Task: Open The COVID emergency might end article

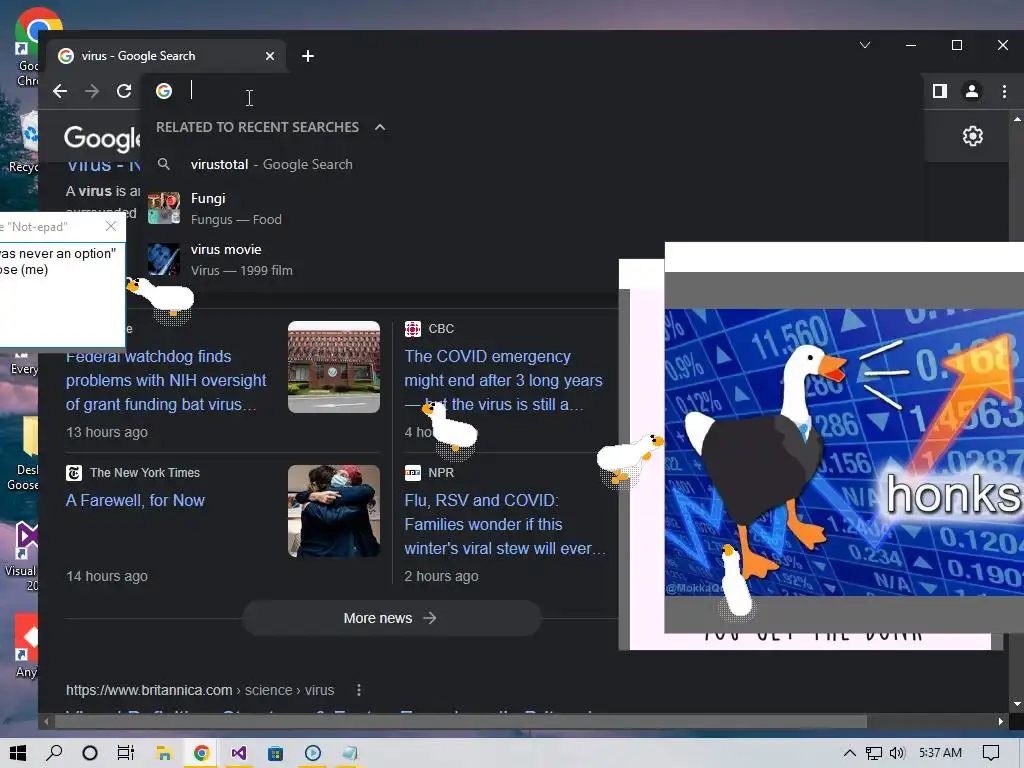Action: click(x=503, y=381)
